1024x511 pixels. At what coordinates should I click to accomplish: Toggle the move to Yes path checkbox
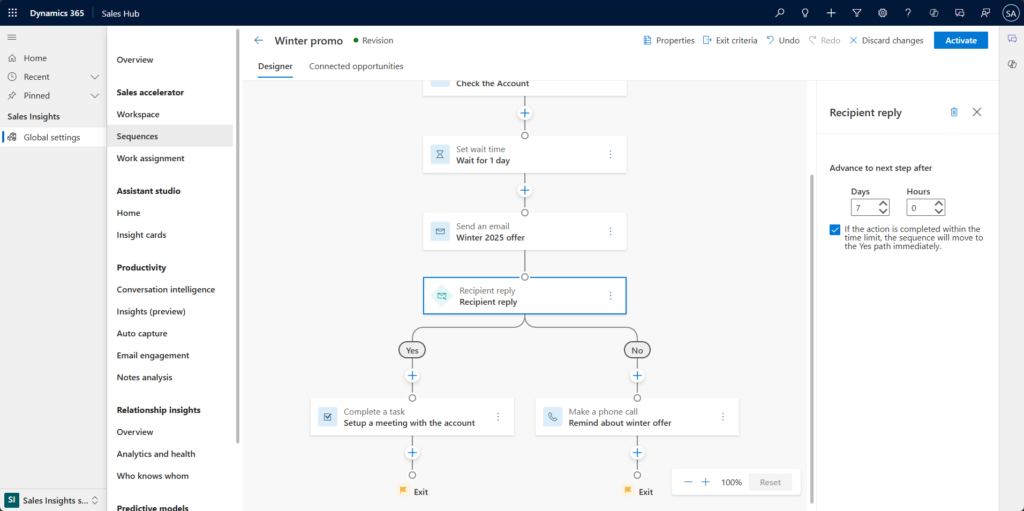[835, 230]
